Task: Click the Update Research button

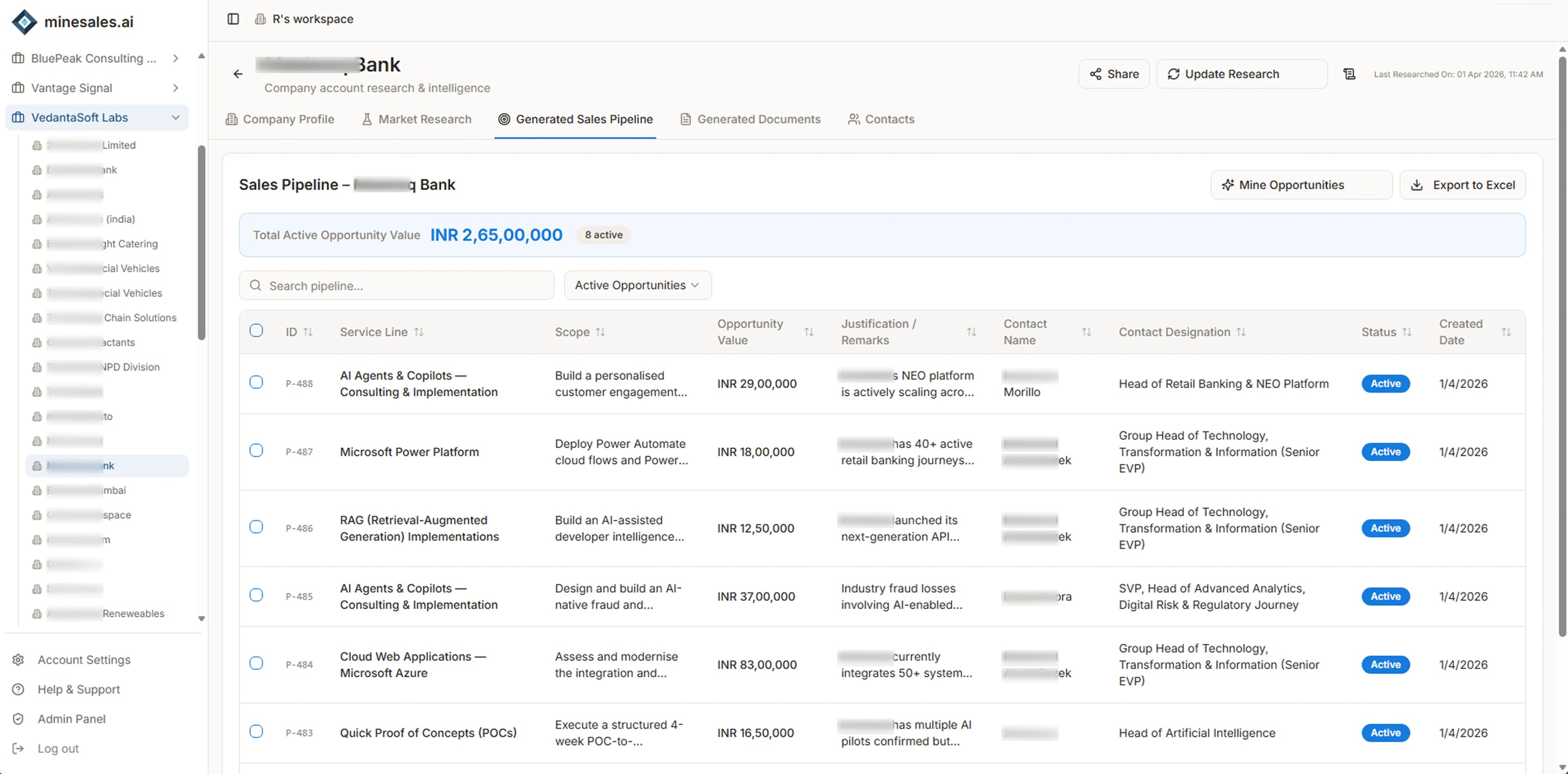Action: (1242, 74)
